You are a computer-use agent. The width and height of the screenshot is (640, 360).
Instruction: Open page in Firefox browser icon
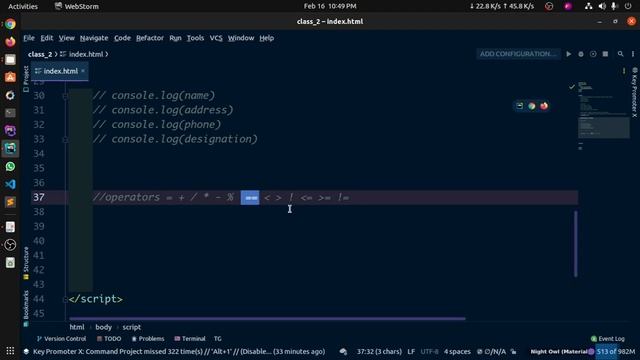544,106
